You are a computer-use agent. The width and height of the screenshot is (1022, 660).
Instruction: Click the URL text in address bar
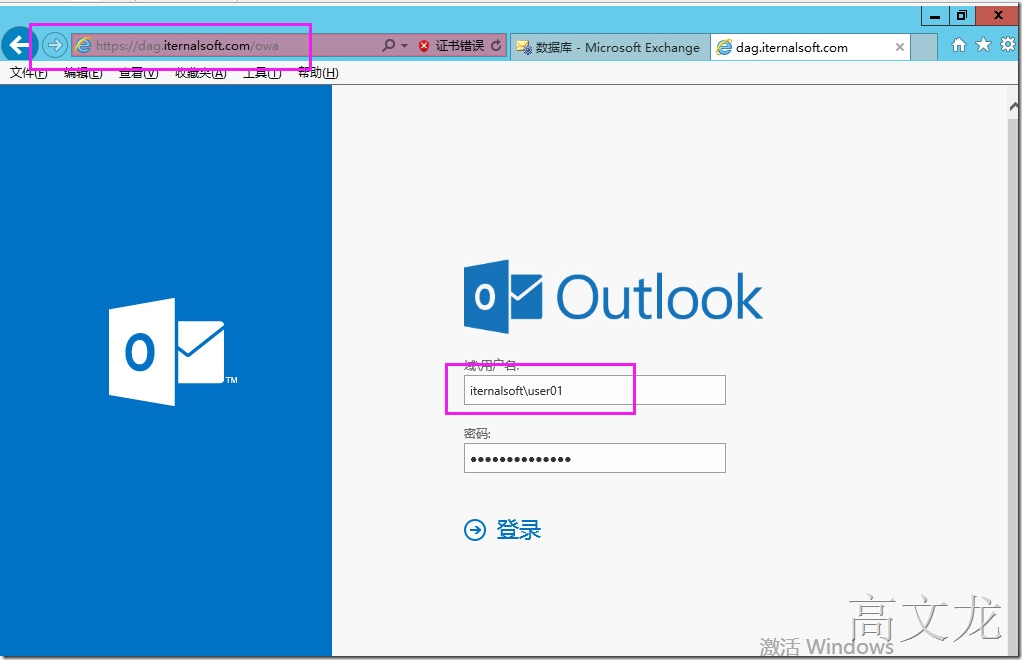tap(187, 46)
